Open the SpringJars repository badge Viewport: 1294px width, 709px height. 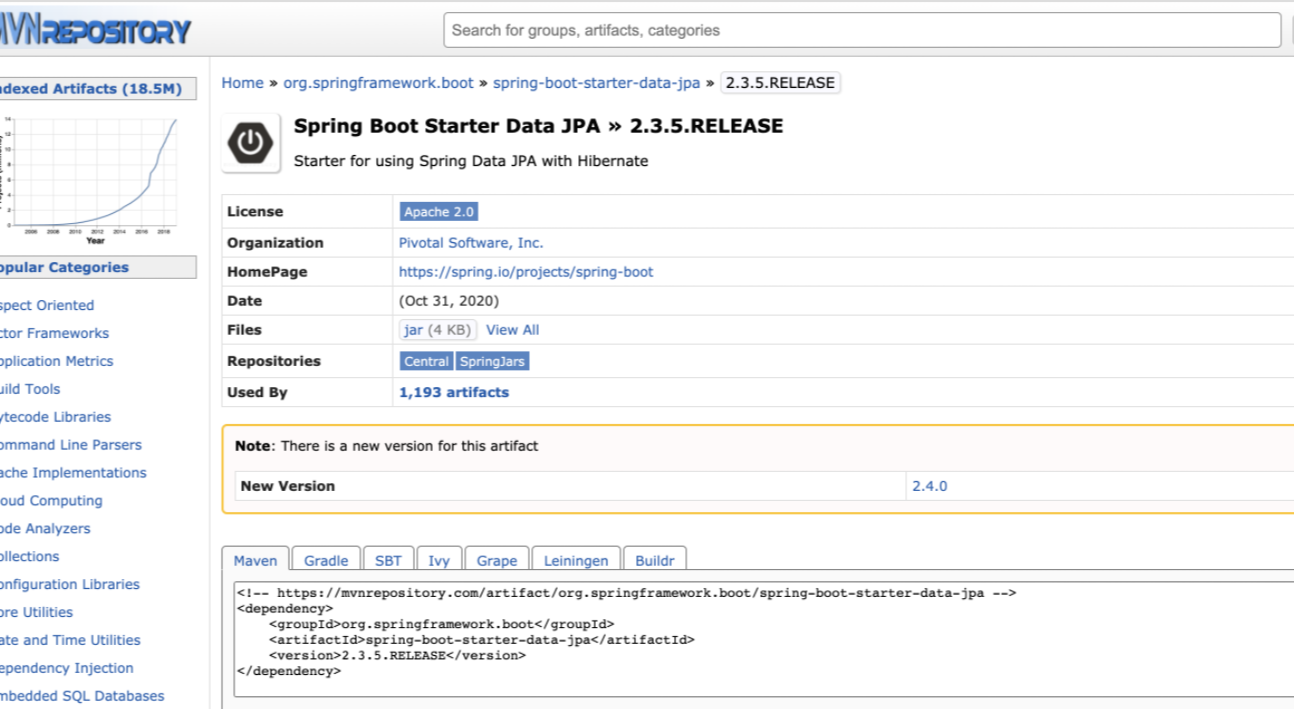pos(492,361)
